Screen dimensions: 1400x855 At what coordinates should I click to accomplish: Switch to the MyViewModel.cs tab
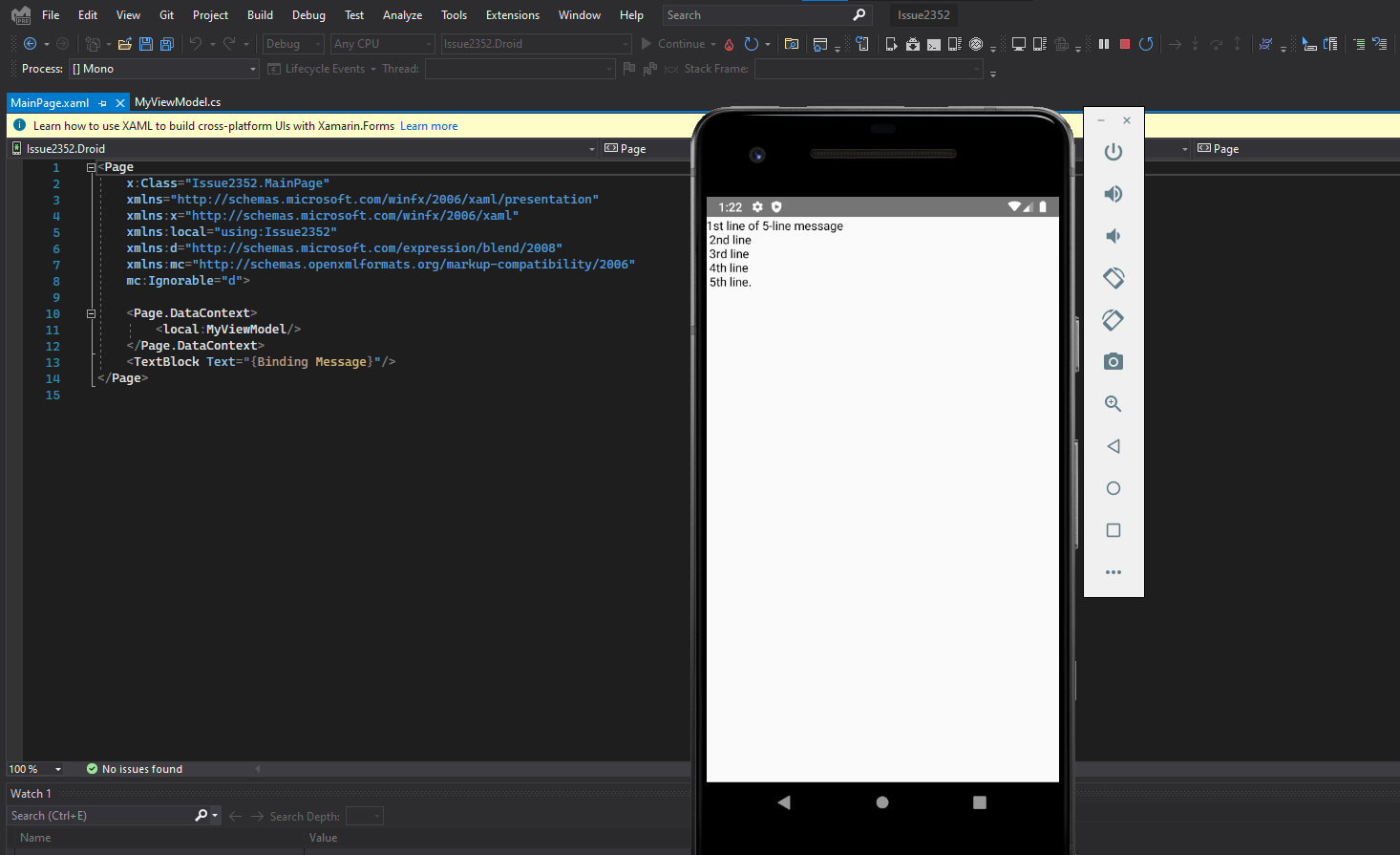tap(178, 102)
